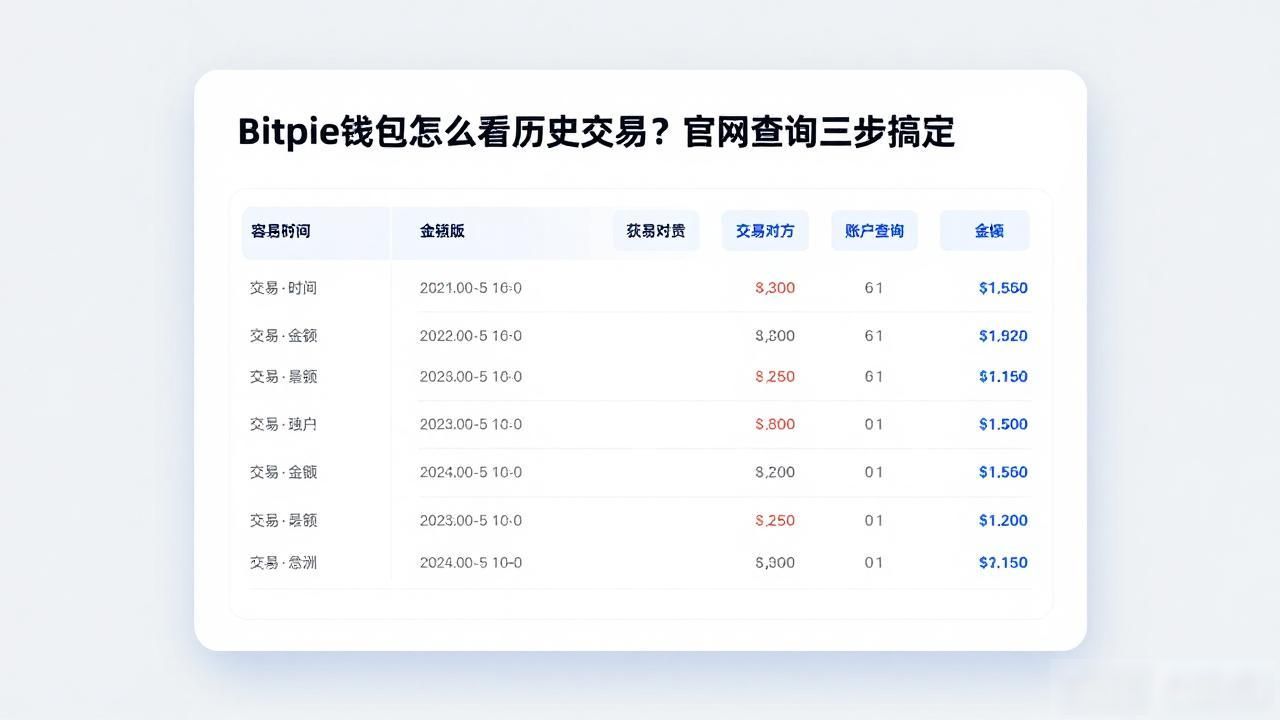Viewport: 1280px width, 720px height.
Task: Click the 获易对费 column header
Action: click(x=656, y=231)
